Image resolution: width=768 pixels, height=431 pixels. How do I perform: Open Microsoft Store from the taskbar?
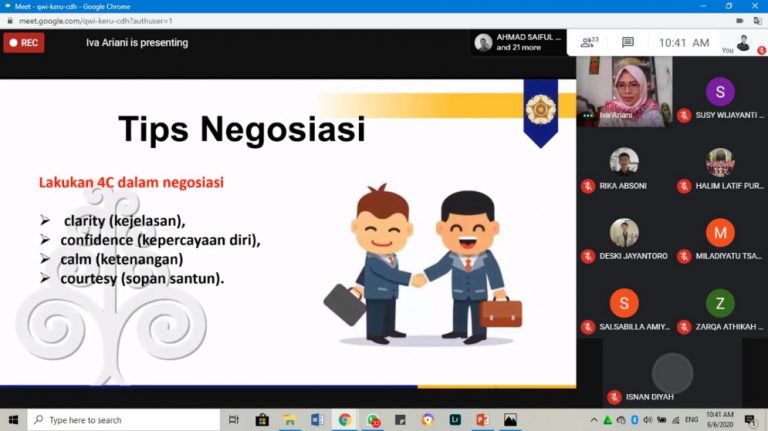pos(262,420)
